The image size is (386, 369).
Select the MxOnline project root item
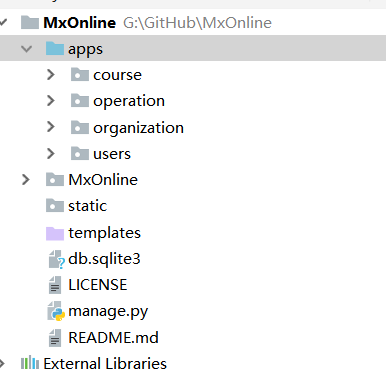[x=80, y=23]
